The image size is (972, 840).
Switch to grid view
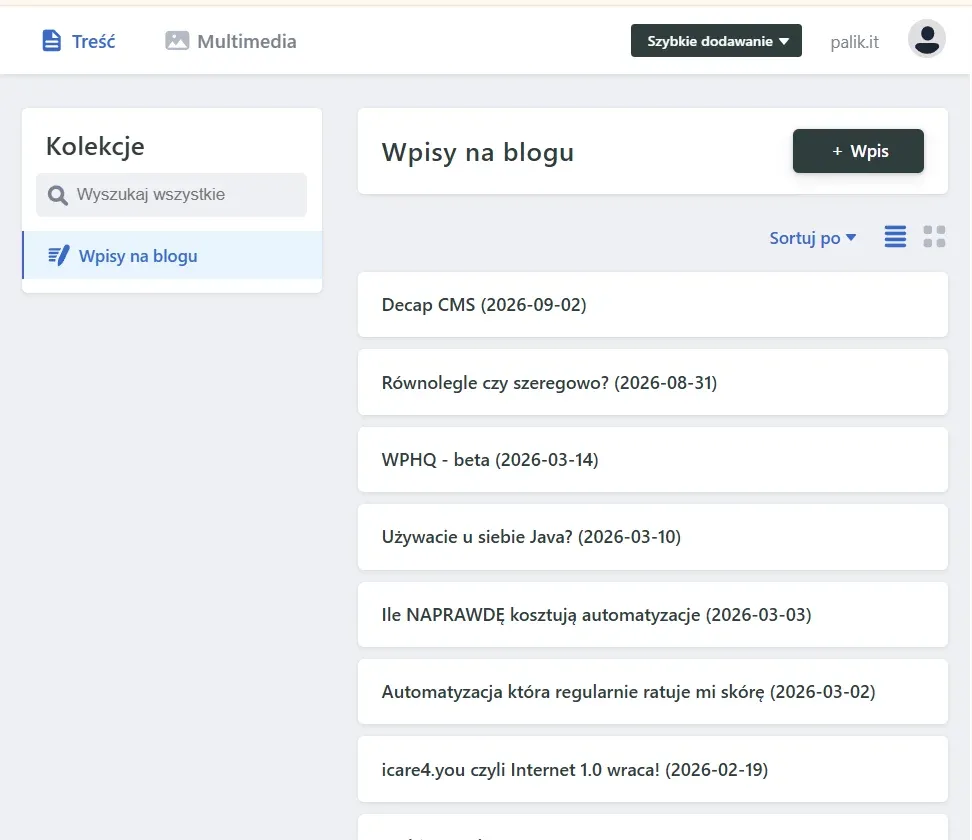coord(934,237)
